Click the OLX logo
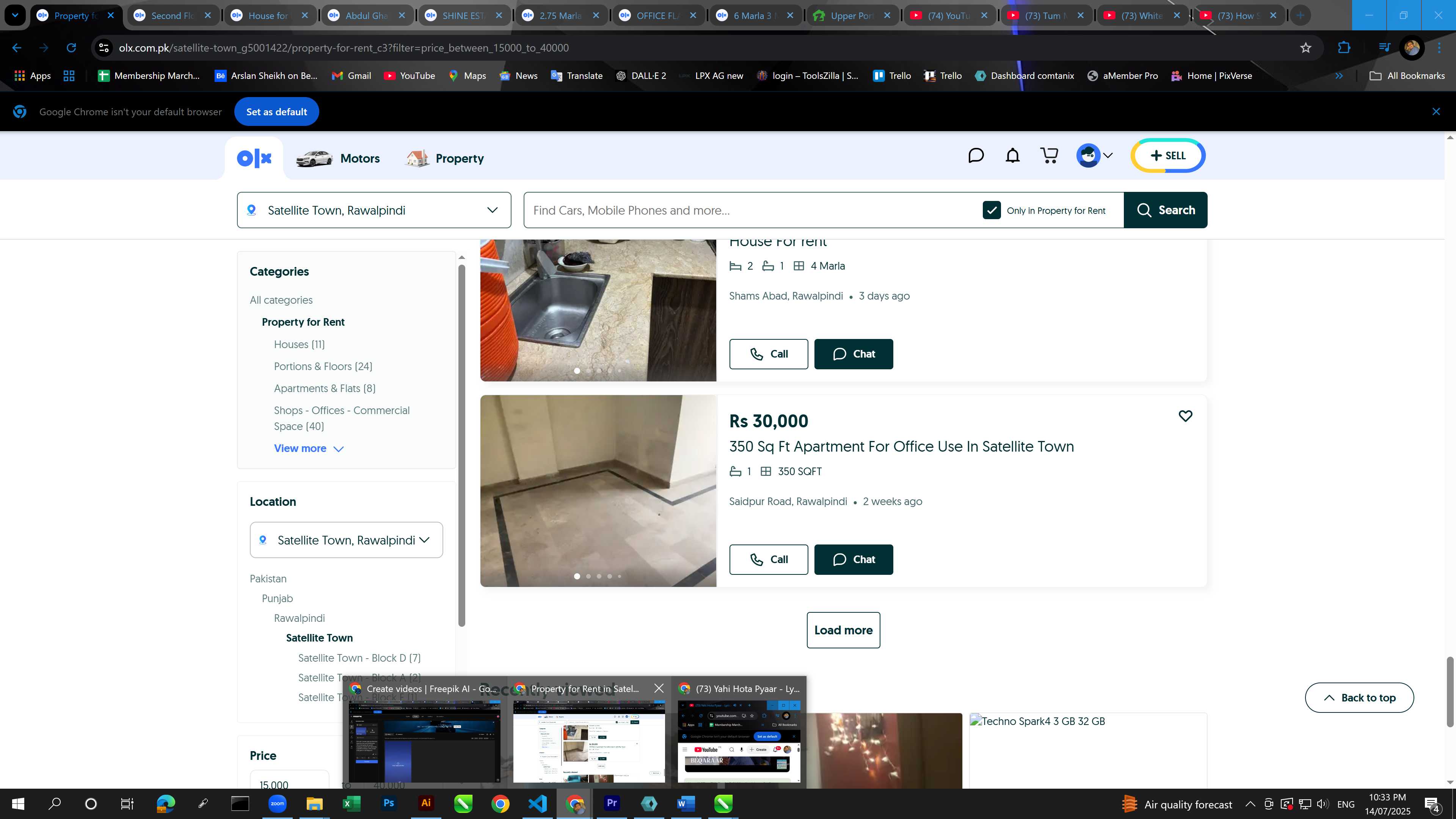 254,158
